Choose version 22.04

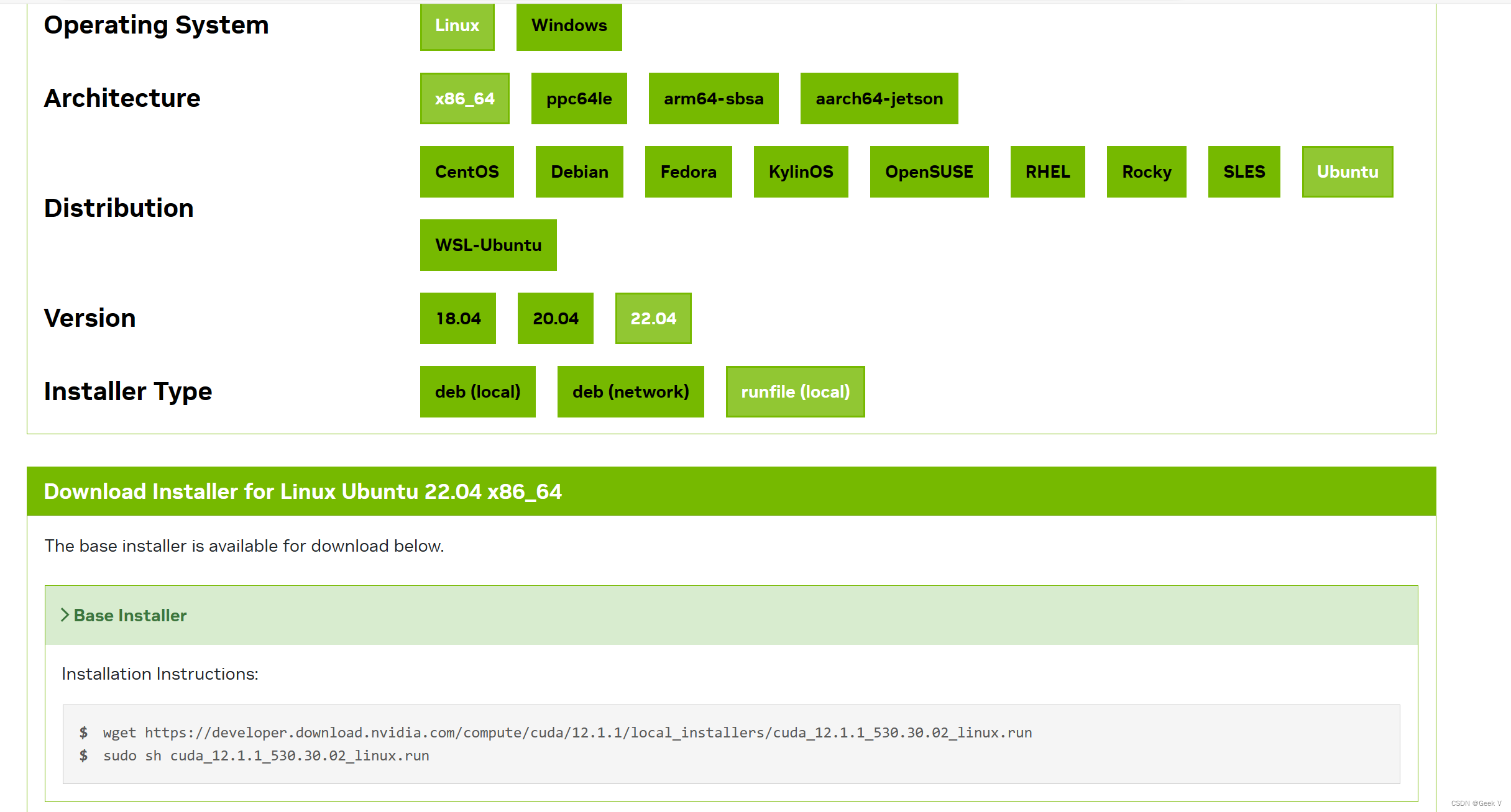click(653, 318)
